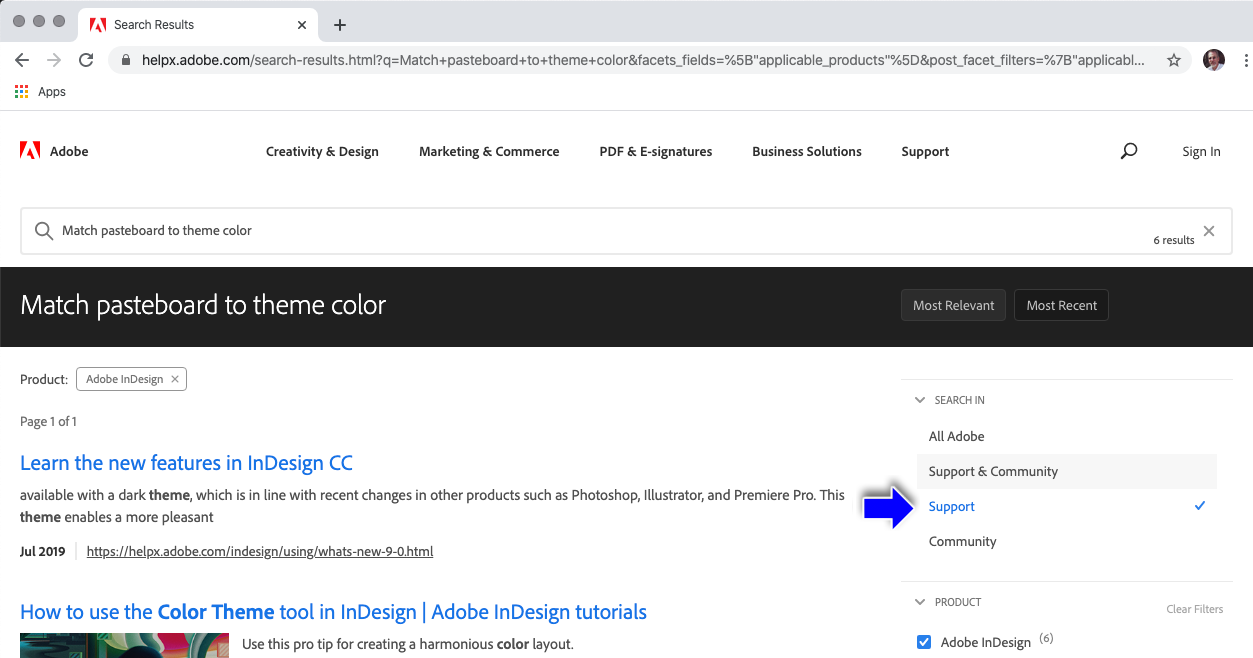The width and height of the screenshot is (1253, 658).
Task: Collapse the Product filter section
Action: [x=920, y=602]
